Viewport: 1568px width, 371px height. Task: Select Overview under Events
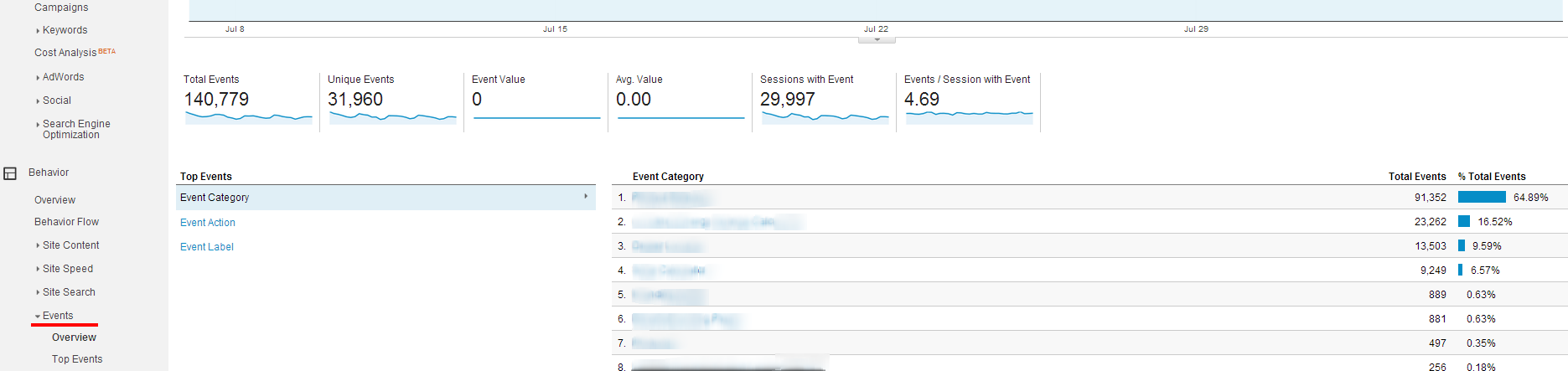(x=74, y=338)
